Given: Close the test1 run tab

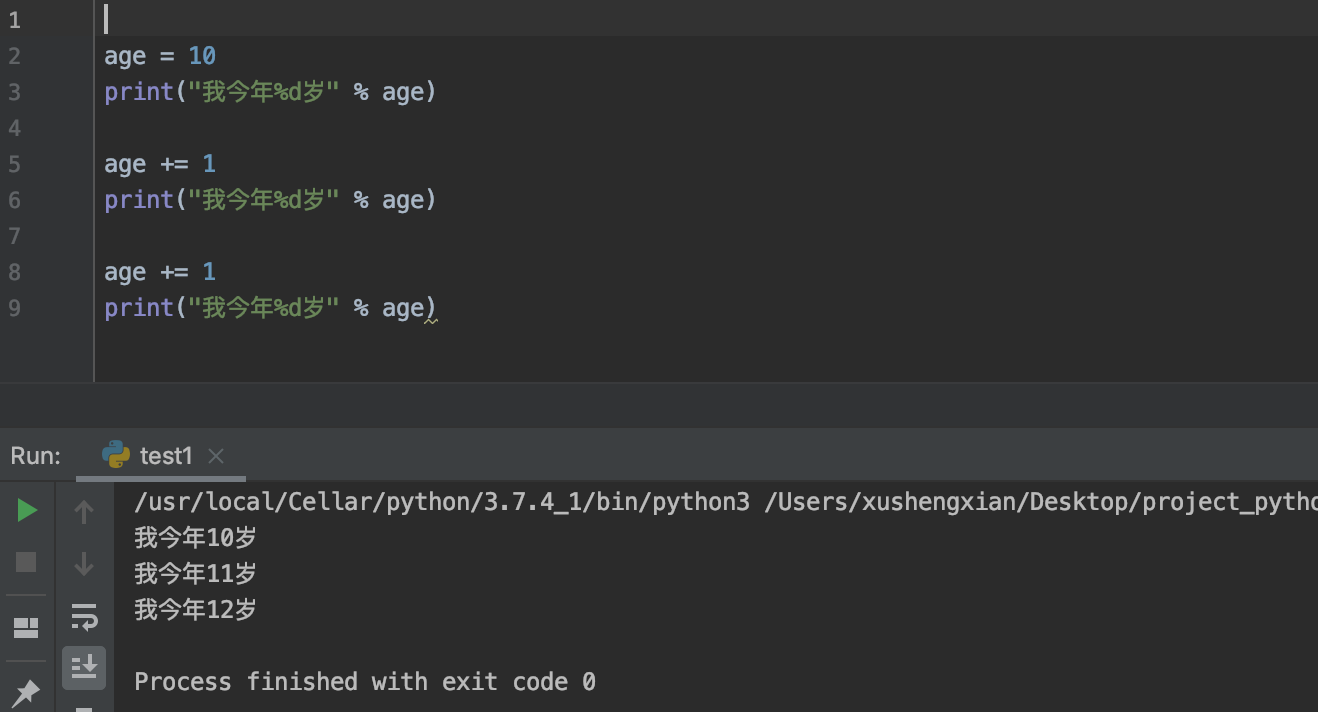Looking at the screenshot, I should pos(216,456).
